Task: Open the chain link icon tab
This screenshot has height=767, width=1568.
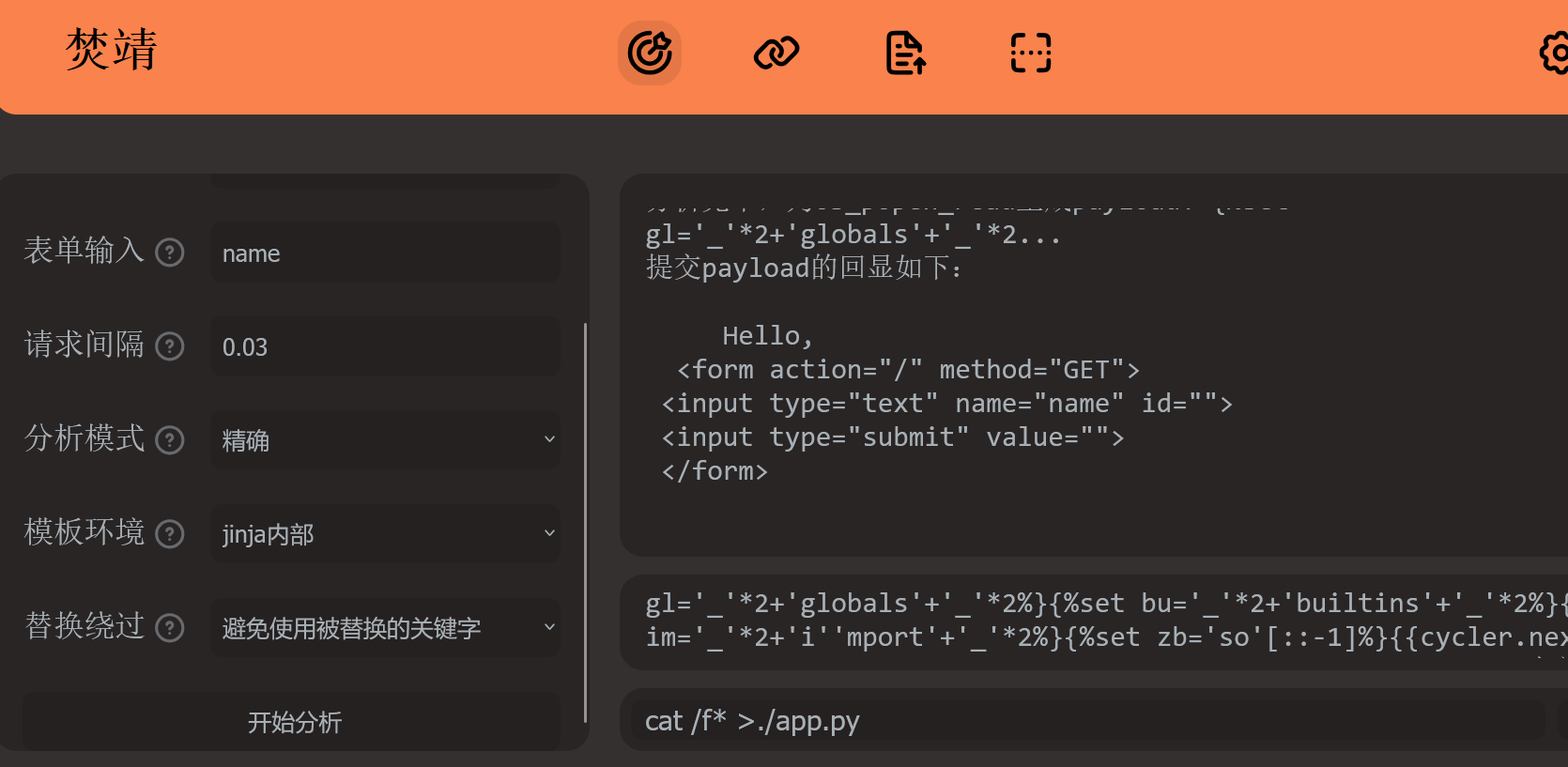Action: click(776, 53)
